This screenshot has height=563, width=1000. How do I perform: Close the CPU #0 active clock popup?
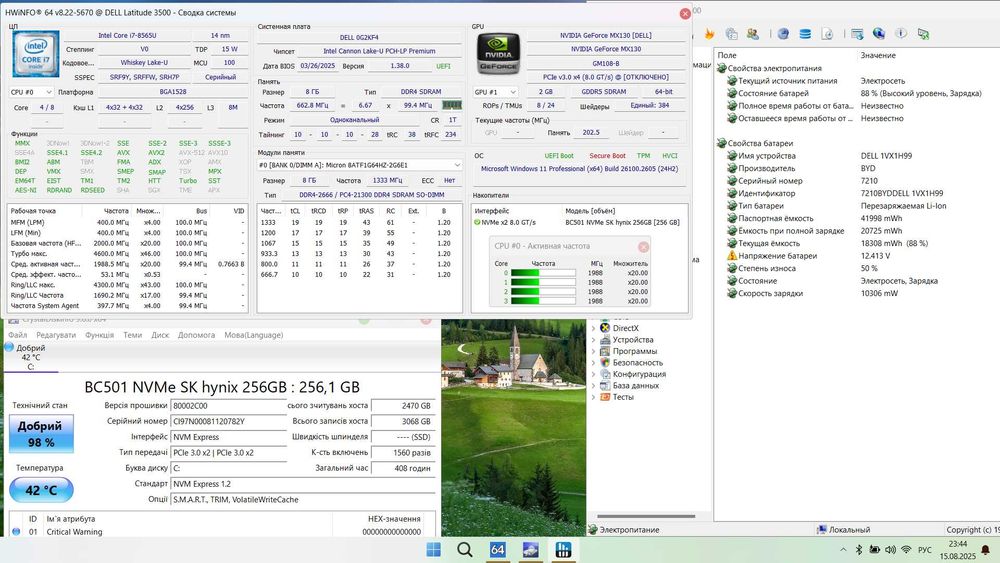coord(643,246)
